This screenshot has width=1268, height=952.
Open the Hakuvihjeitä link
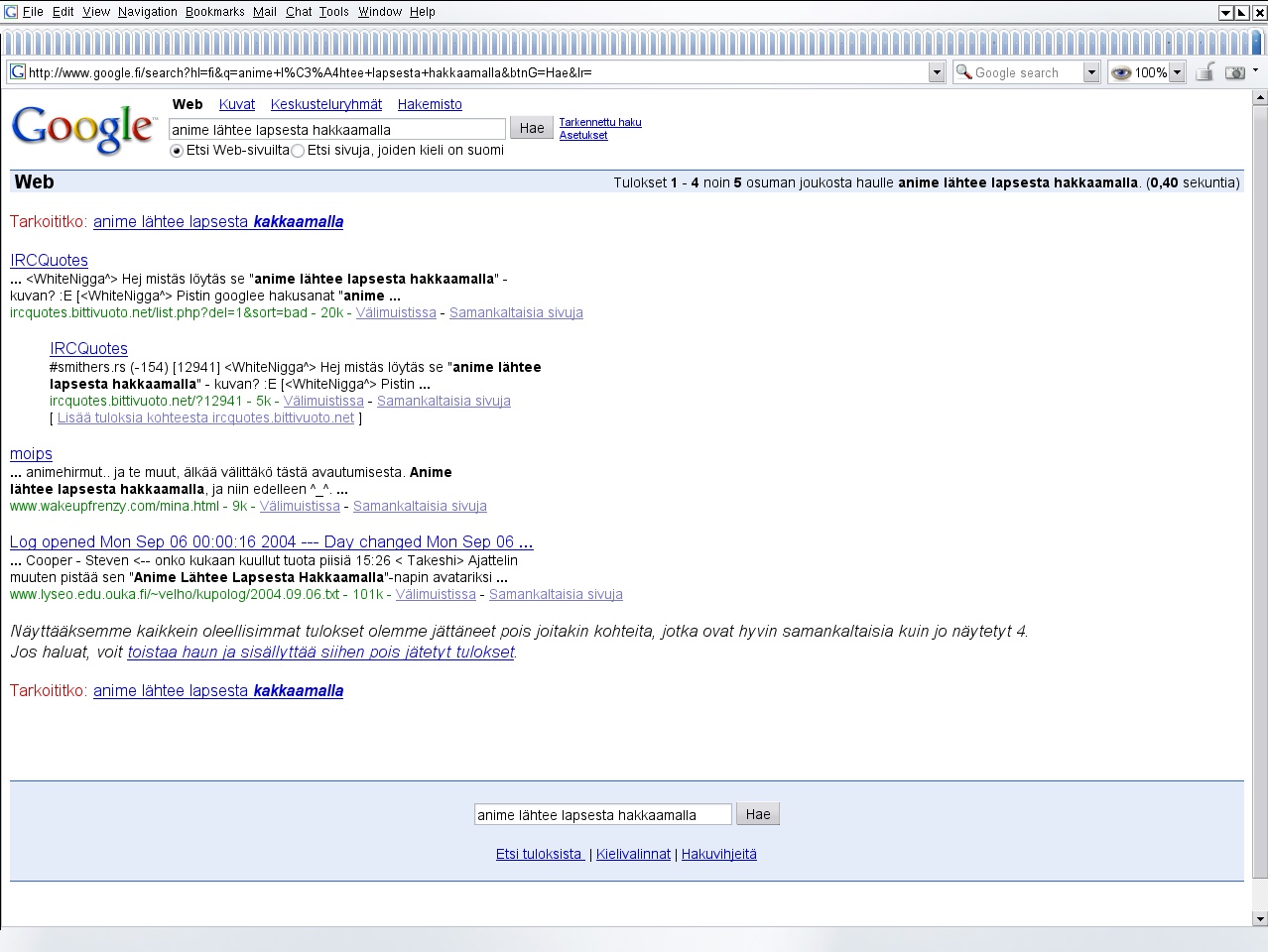click(719, 854)
